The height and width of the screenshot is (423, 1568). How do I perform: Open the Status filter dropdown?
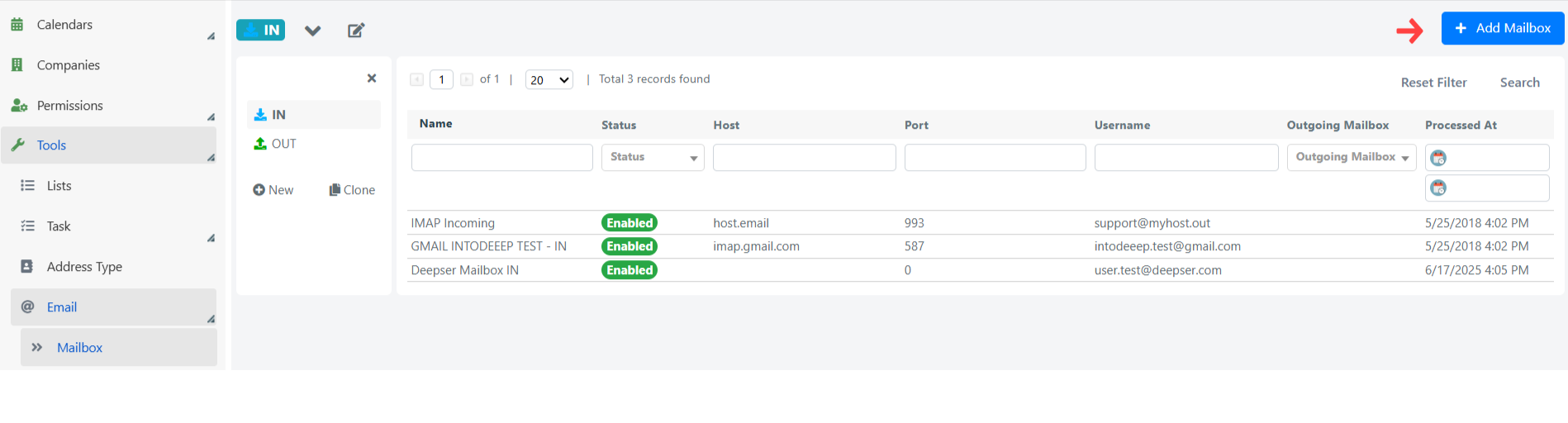pyautogui.click(x=653, y=157)
